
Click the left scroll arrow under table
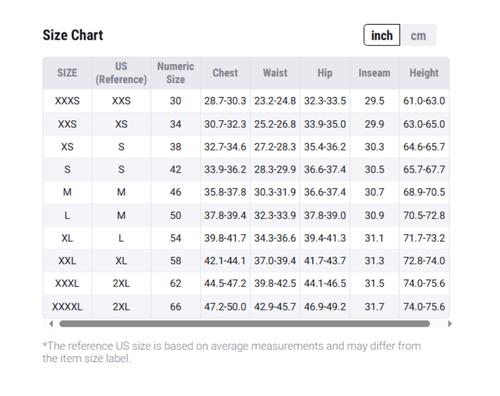(x=51, y=324)
